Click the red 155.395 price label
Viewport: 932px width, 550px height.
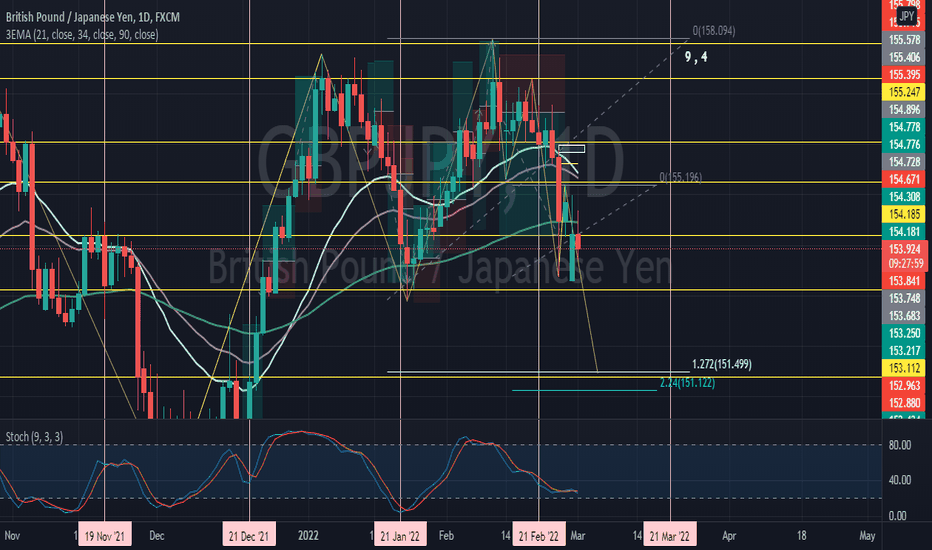coord(904,74)
